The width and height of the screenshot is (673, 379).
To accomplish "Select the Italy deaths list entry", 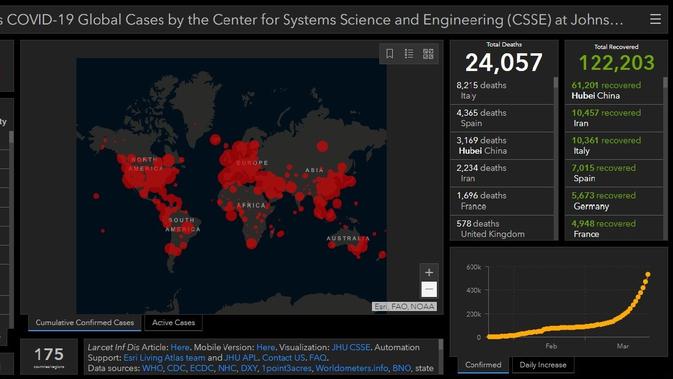I will pyautogui.click(x=501, y=91).
